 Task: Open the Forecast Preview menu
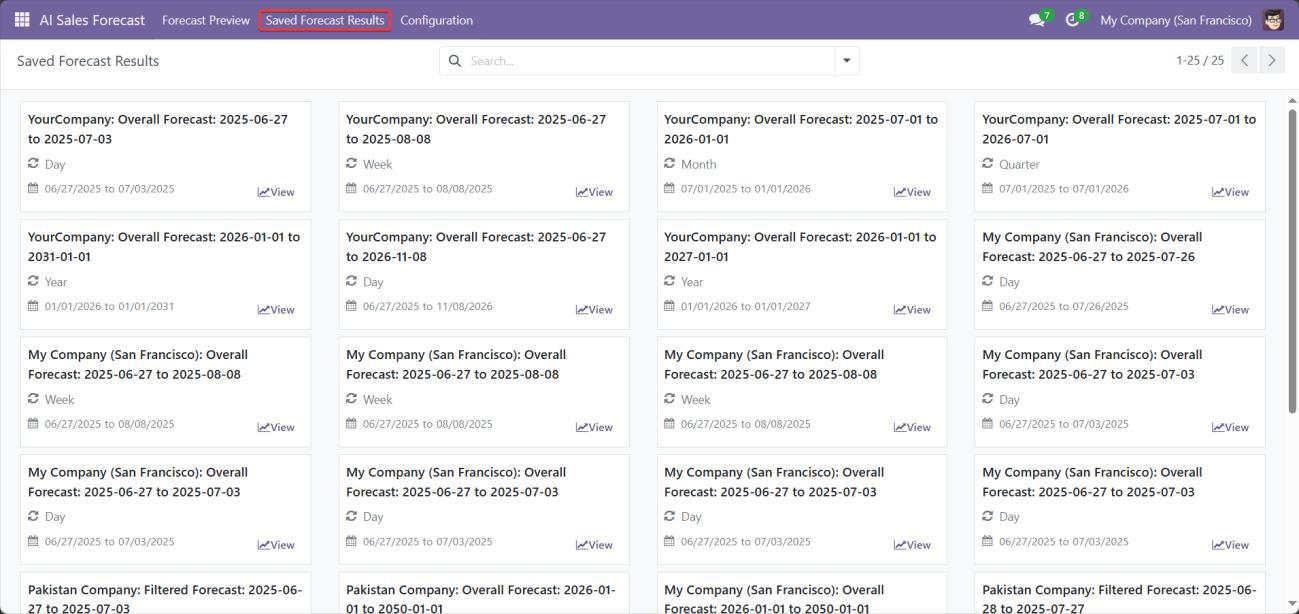[x=206, y=20]
